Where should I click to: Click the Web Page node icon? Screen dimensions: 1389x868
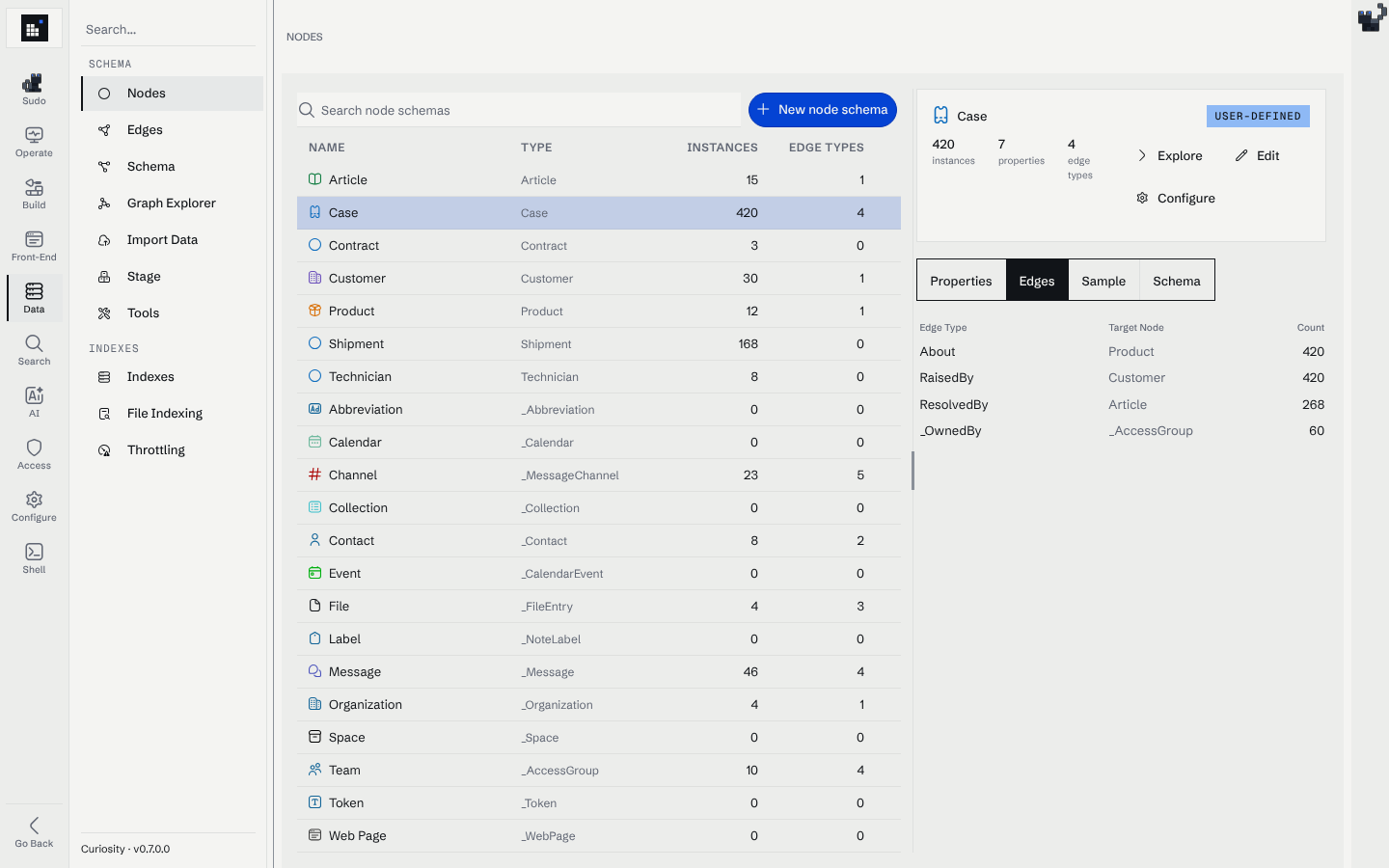[x=314, y=835]
